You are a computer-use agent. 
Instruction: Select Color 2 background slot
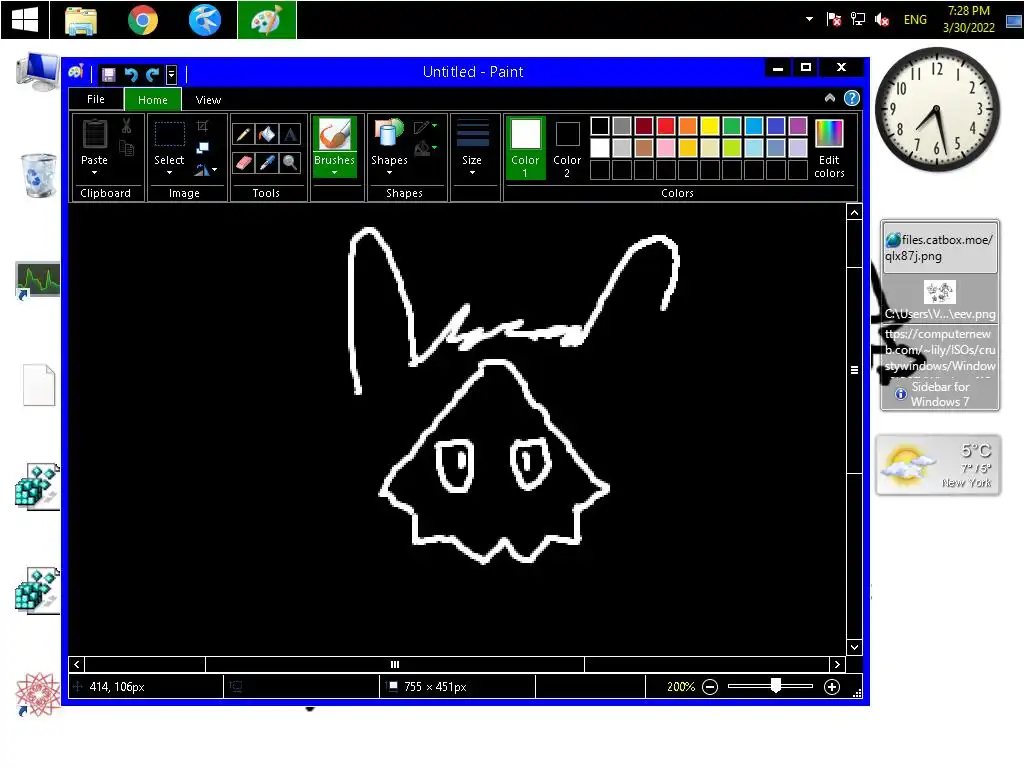click(567, 148)
